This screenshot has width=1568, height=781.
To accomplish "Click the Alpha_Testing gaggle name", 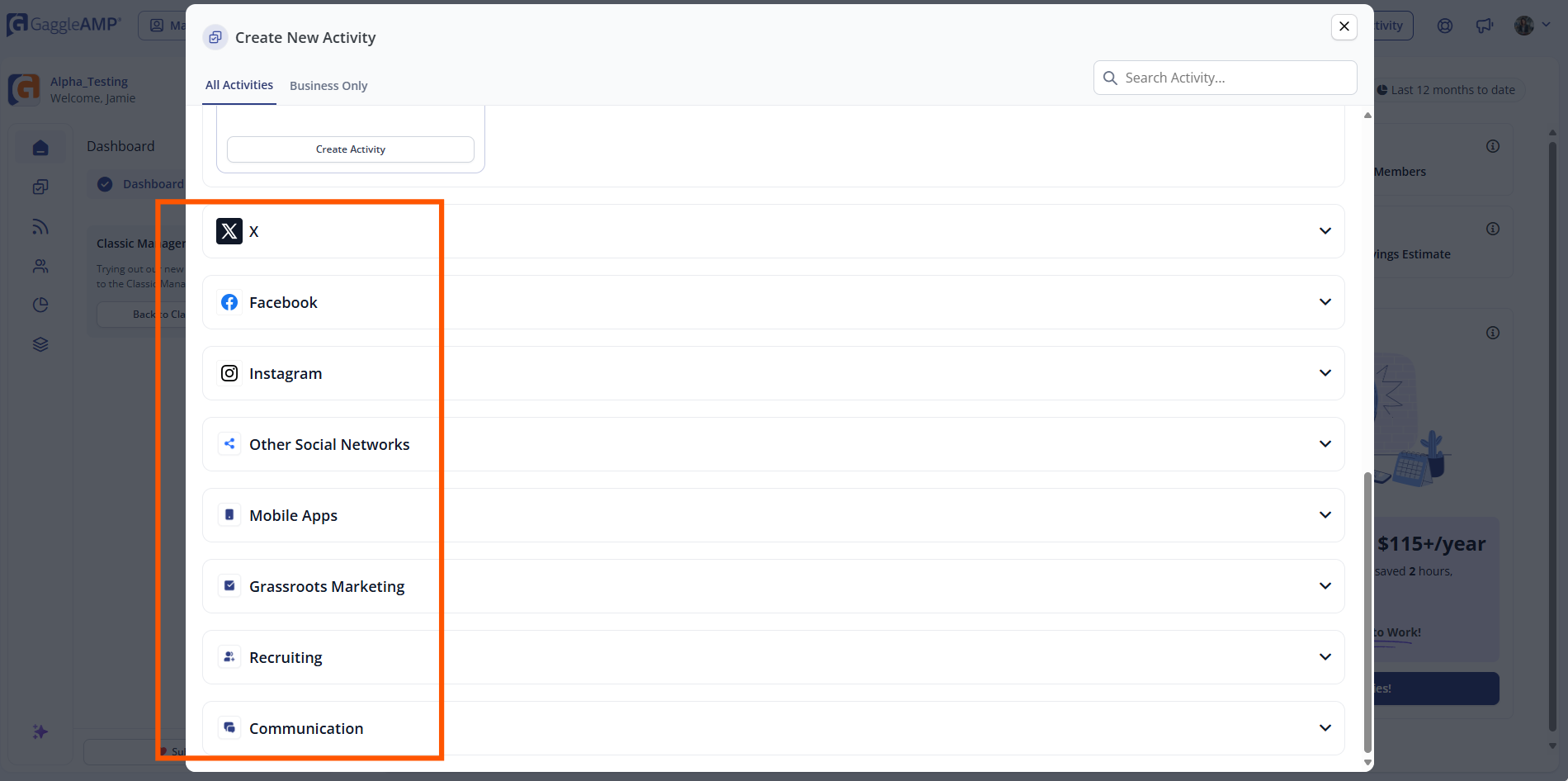I will [89, 82].
